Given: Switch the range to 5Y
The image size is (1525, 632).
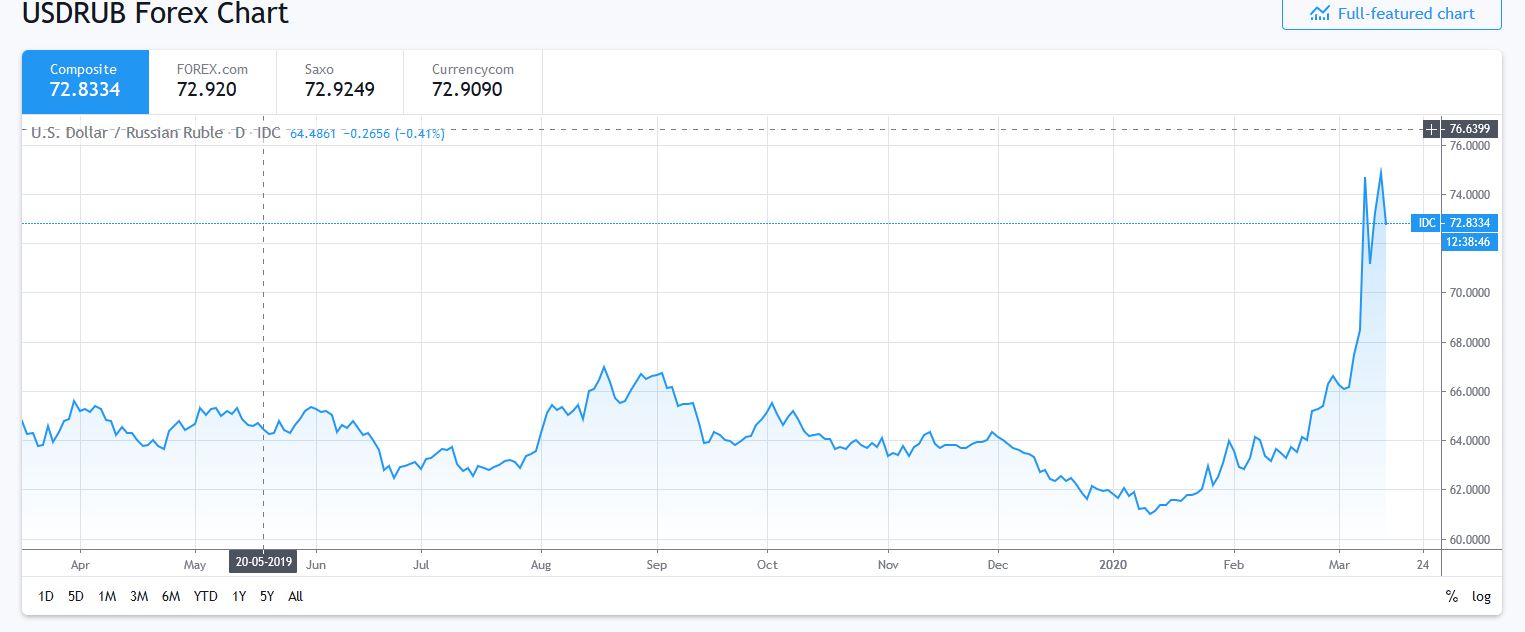Looking at the screenshot, I should pyautogui.click(x=266, y=597).
